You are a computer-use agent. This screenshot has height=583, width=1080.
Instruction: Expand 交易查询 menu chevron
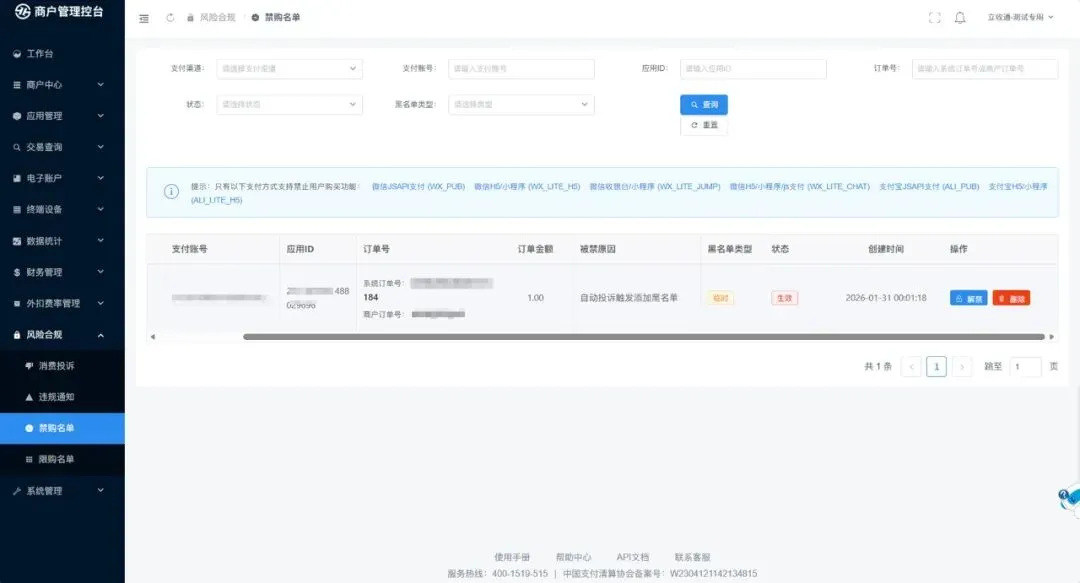[x=101, y=147]
